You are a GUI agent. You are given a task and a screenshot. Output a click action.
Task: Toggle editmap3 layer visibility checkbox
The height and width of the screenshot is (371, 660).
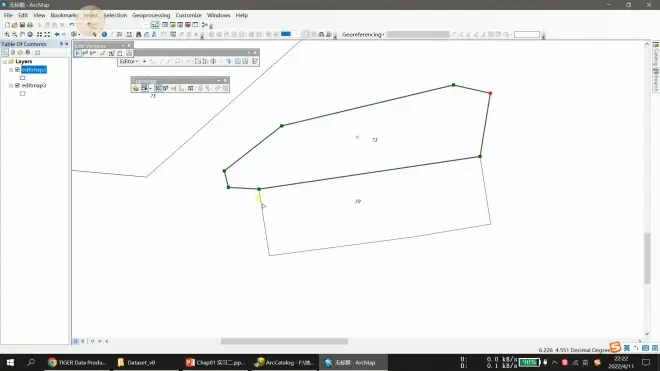(x=17, y=85)
